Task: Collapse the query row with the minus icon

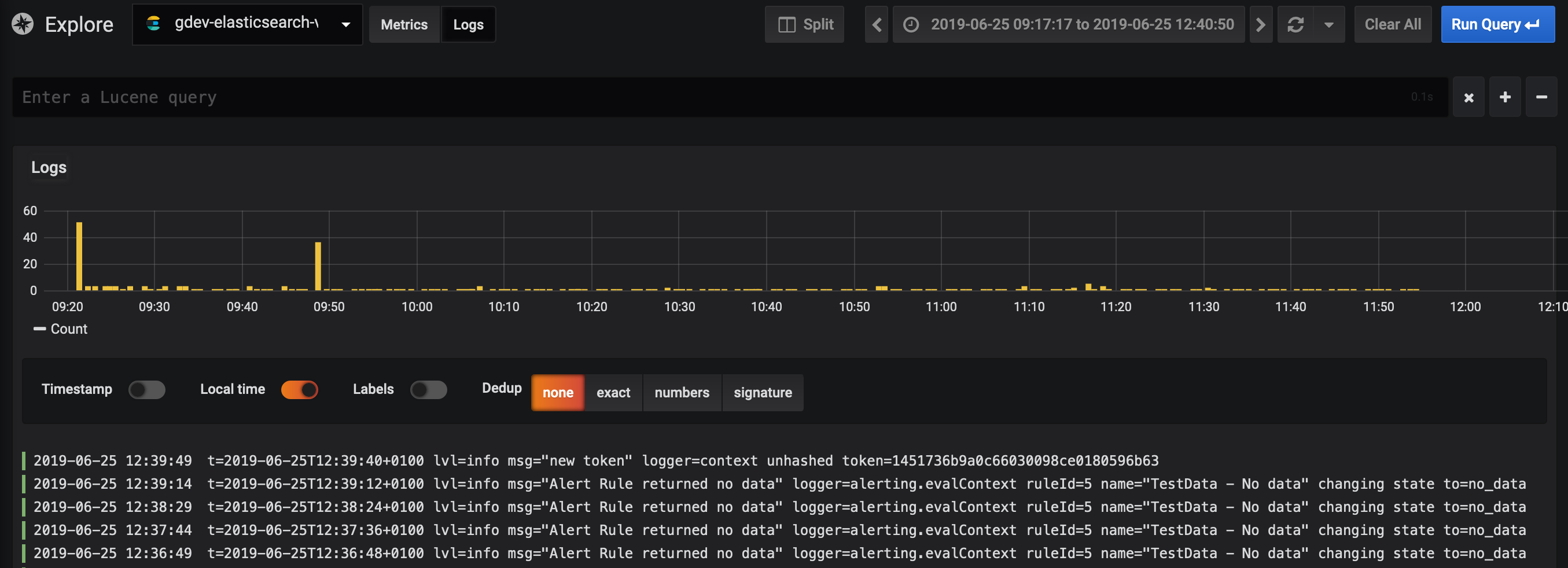Action: pos(1541,97)
